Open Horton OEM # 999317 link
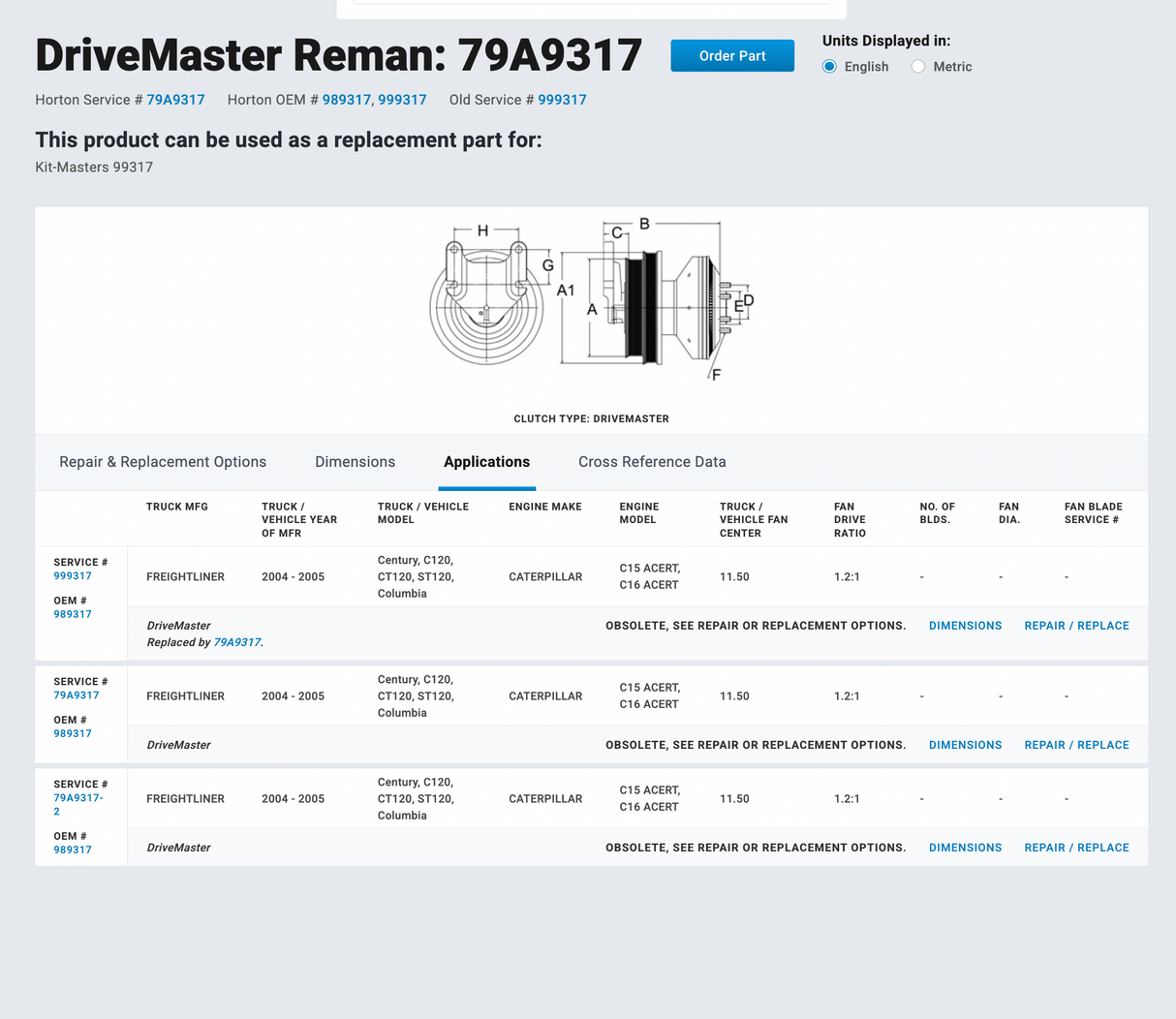 pyautogui.click(x=402, y=100)
